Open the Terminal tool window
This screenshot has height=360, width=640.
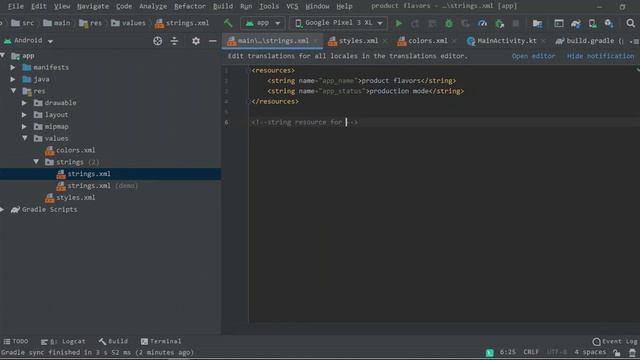(161, 341)
